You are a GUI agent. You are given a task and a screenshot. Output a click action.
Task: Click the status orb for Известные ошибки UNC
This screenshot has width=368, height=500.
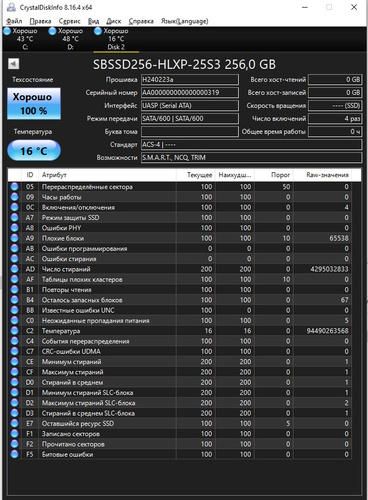(14, 310)
